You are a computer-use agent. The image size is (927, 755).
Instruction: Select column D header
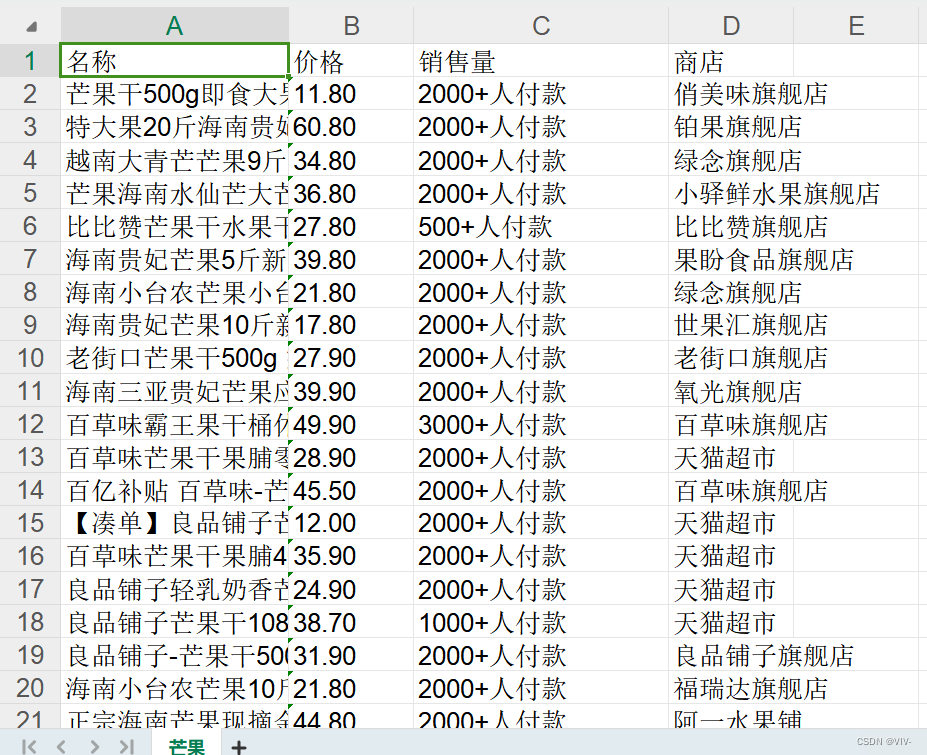(731, 25)
